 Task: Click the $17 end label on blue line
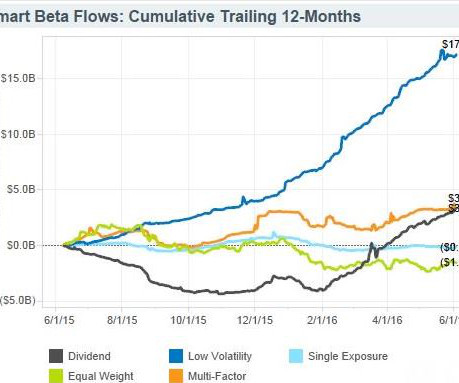tap(450, 44)
